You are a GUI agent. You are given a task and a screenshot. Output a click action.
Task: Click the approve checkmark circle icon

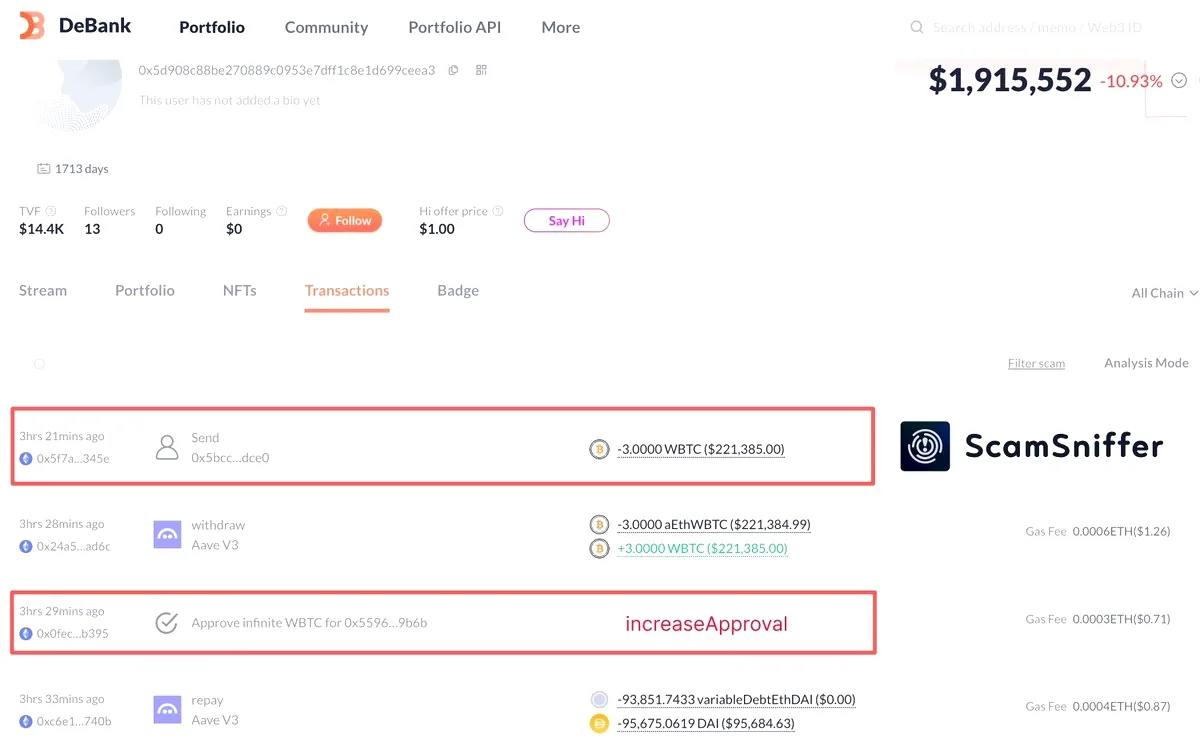pos(167,623)
